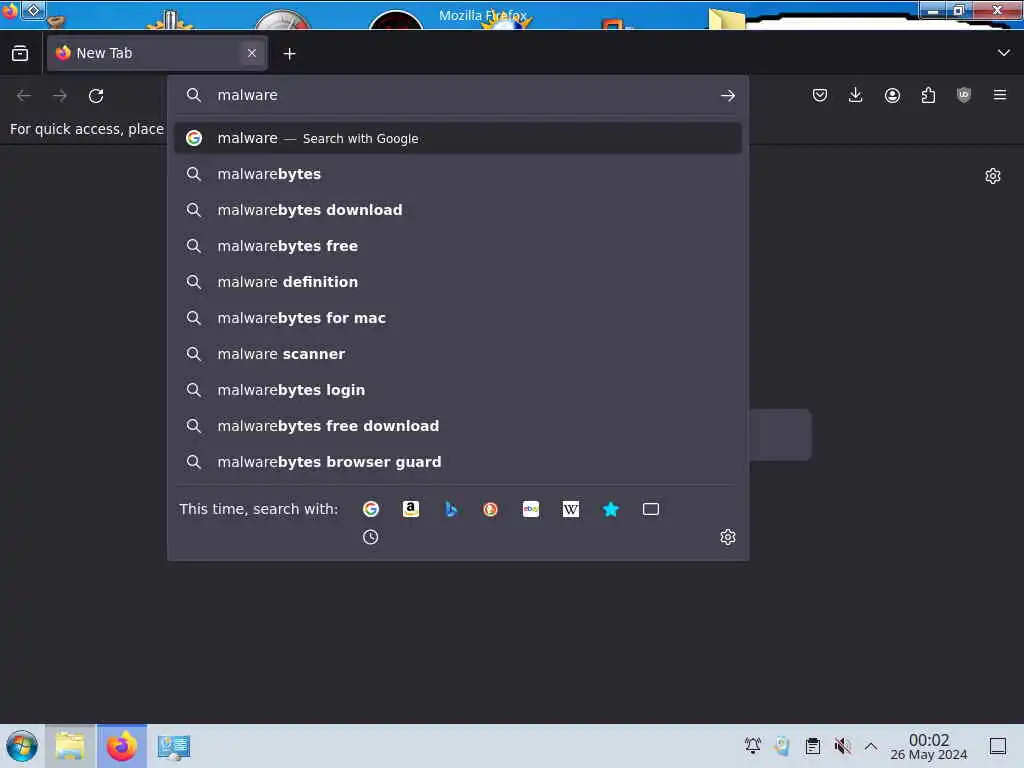This screenshot has width=1024, height=768.
Task: Open the Windows Start button
Action: (22, 746)
